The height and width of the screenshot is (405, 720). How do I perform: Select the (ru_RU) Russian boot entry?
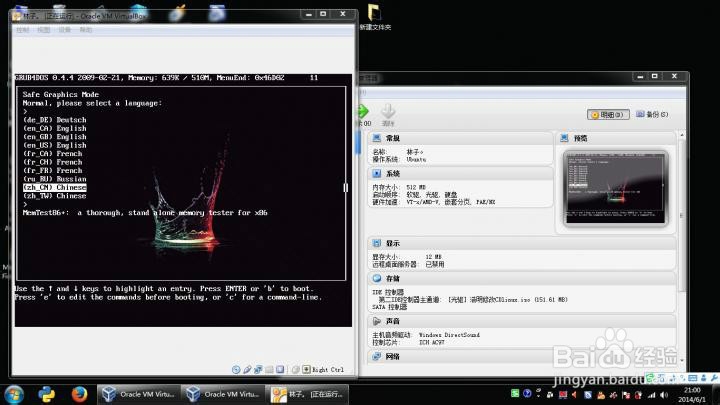tap(55, 179)
